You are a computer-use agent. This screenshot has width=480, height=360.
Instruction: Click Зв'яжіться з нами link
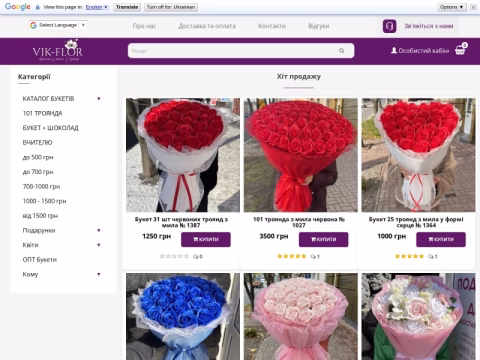[x=429, y=26]
